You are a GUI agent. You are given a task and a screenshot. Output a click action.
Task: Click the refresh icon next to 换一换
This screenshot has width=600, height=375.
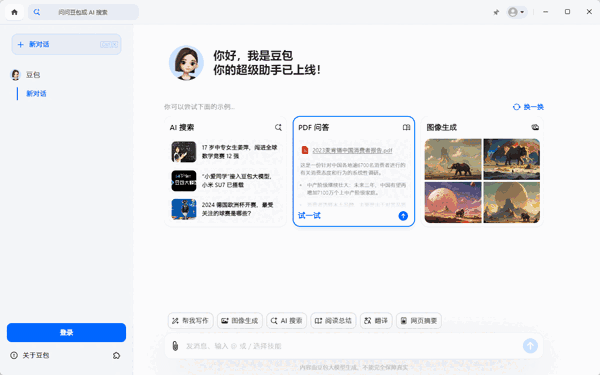pos(517,107)
